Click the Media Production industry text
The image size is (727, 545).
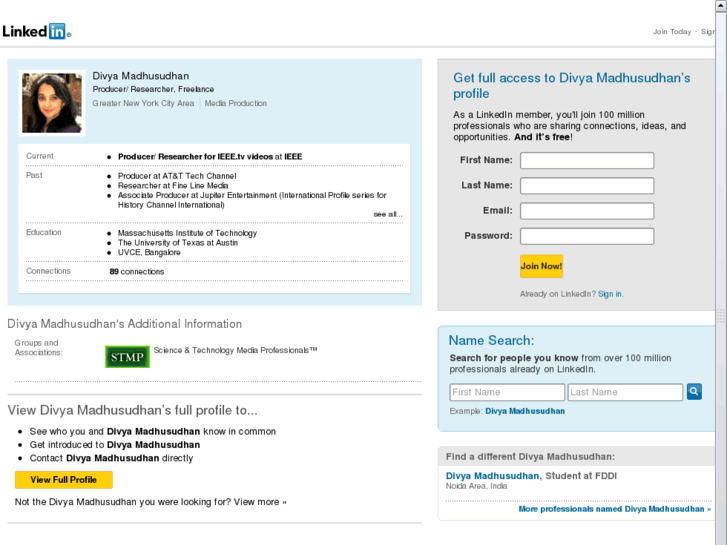236,103
